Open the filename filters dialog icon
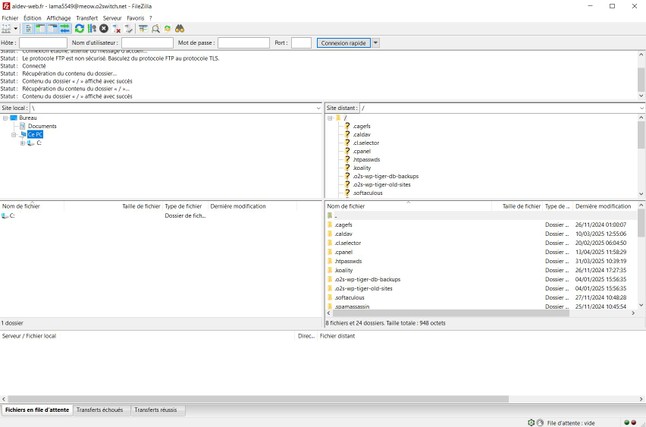Image resolution: width=646 pixels, height=427 pixels. pyautogui.click(x=143, y=28)
